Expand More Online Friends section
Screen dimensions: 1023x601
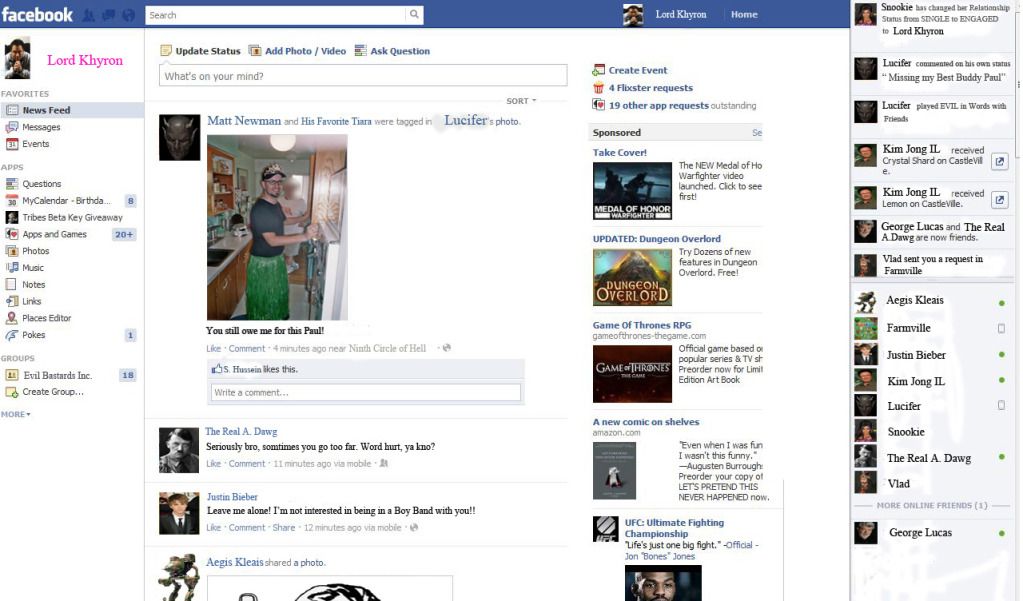click(x=932, y=506)
